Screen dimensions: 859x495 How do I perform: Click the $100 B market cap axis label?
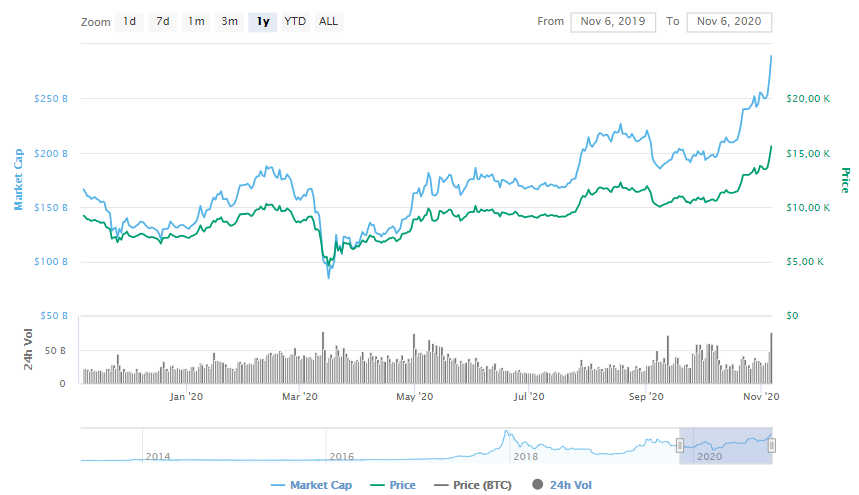click(x=50, y=262)
